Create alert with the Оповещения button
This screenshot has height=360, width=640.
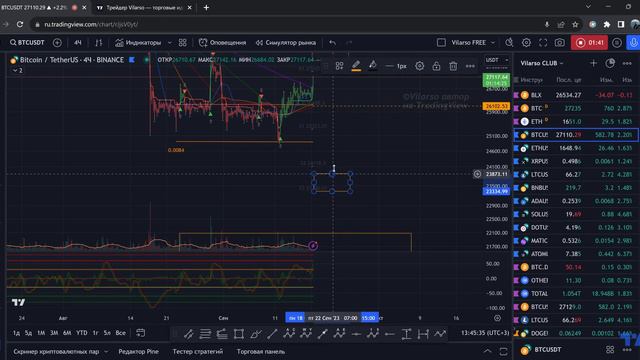pyautogui.click(x=222, y=42)
